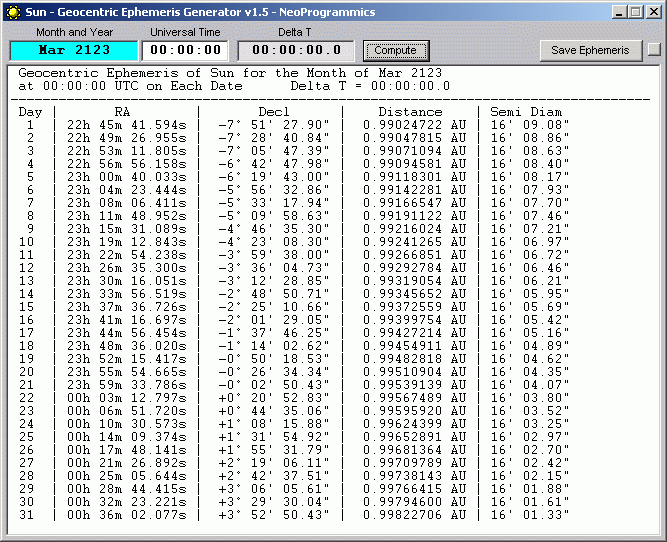Close the Ephemeris Generator window
667x542 pixels.
click(652, 12)
